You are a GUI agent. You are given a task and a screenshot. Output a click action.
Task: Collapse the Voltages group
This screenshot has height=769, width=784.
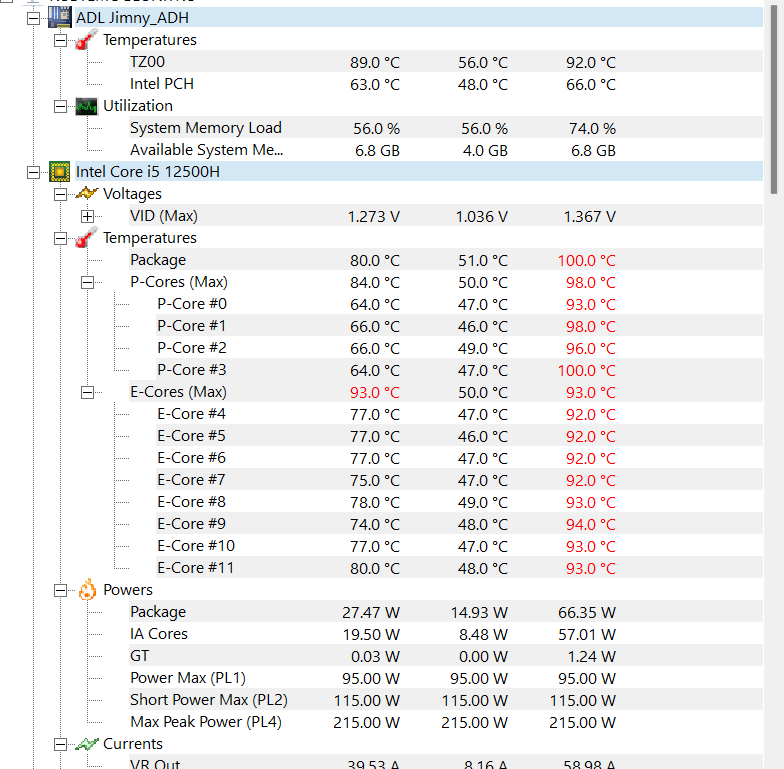(60, 194)
